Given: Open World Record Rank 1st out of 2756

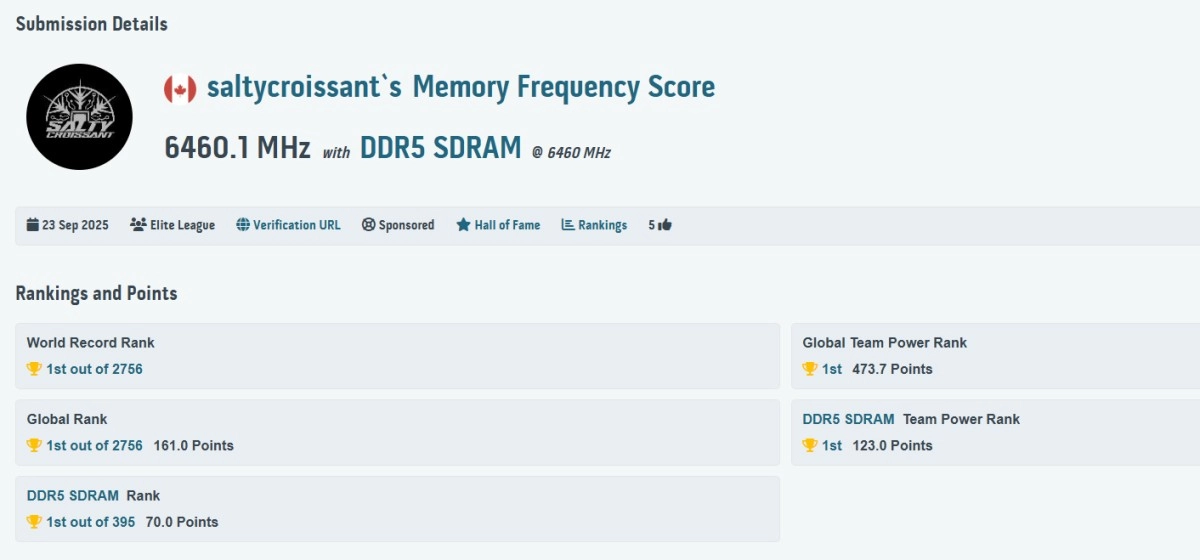Looking at the screenshot, I should pyautogui.click(x=94, y=369).
